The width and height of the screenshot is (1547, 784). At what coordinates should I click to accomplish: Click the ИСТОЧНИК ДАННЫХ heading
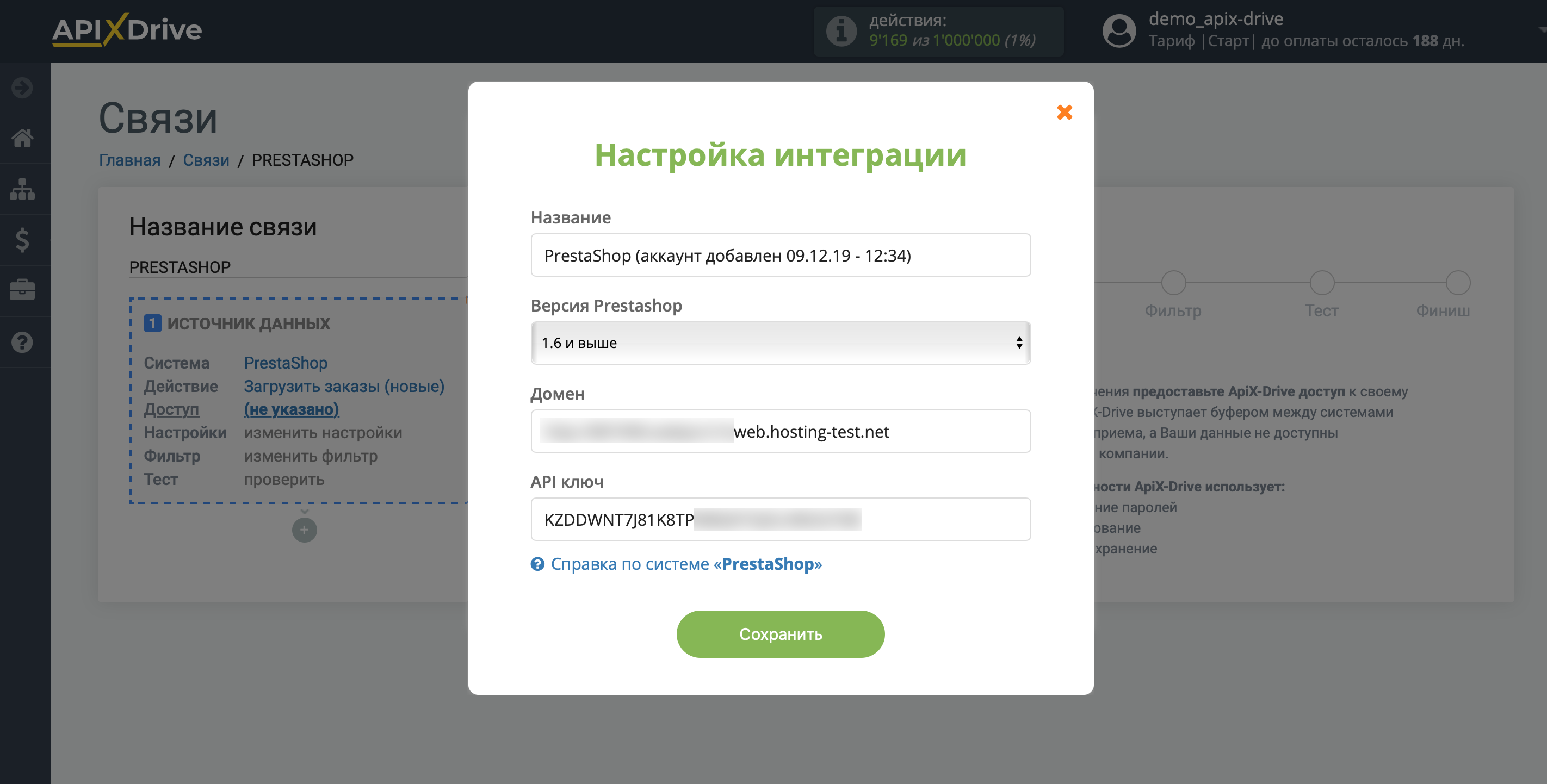tap(249, 323)
